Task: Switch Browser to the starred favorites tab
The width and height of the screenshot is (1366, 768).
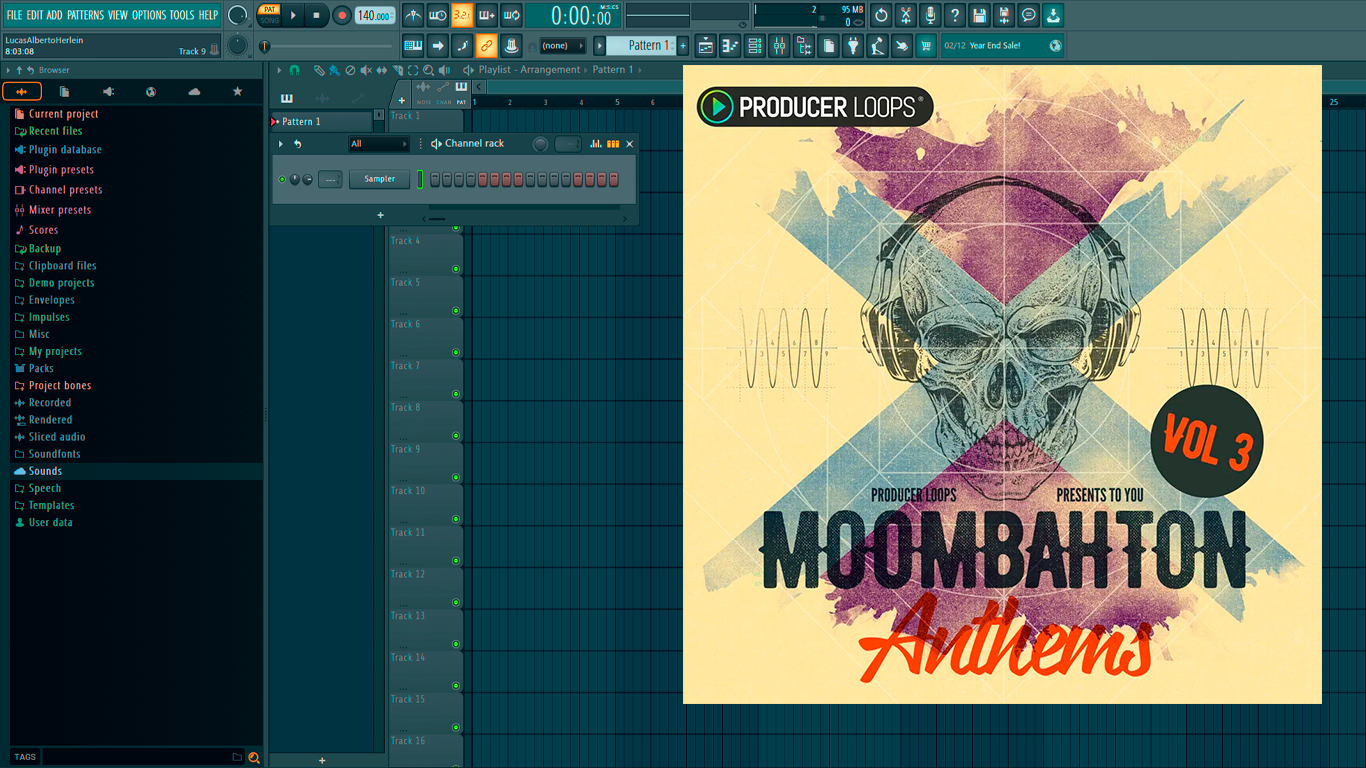Action: pos(237,92)
